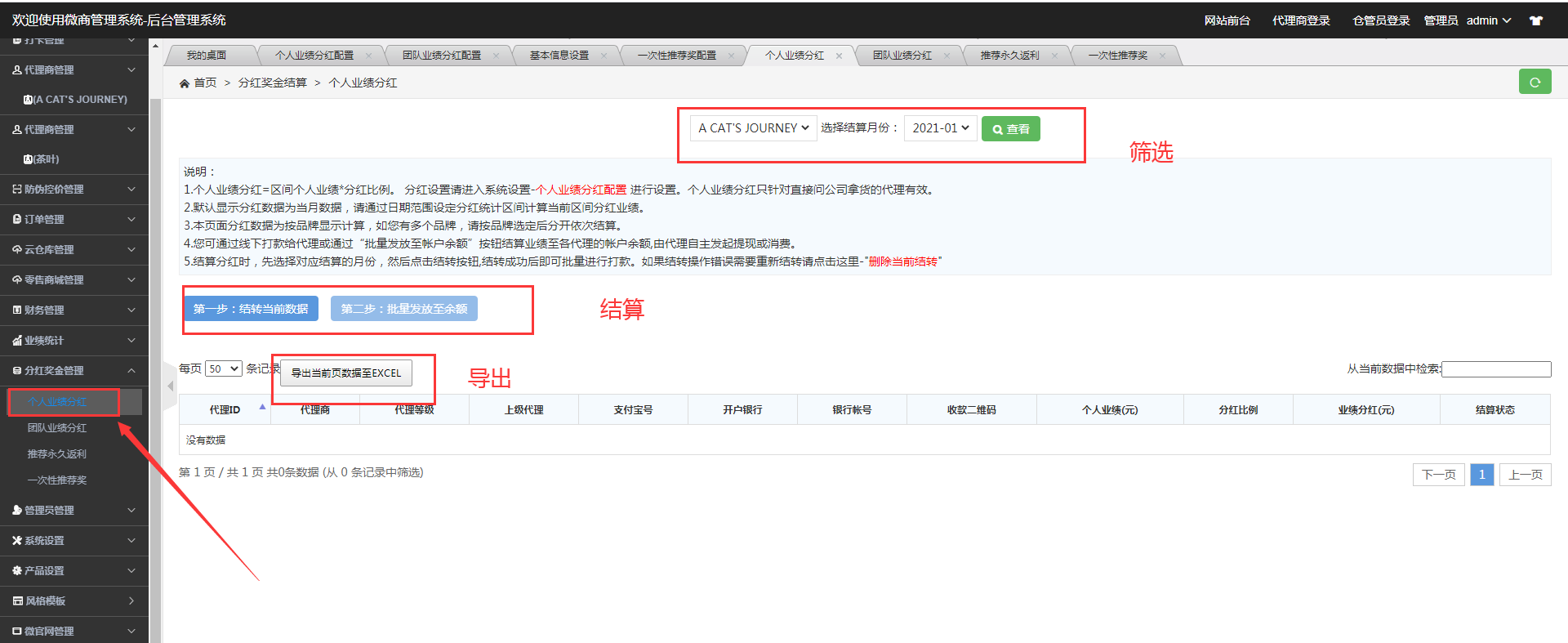This screenshot has height=643, width=1568.
Task: Switch to the 我的桌面 tab
Action: point(207,56)
